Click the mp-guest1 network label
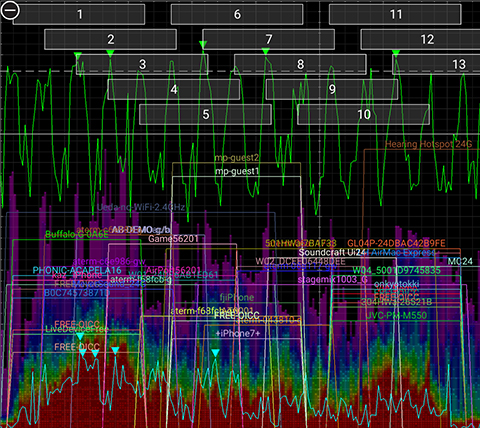The height and width of the screenshot is (428, 480). (x=237, y=171)
